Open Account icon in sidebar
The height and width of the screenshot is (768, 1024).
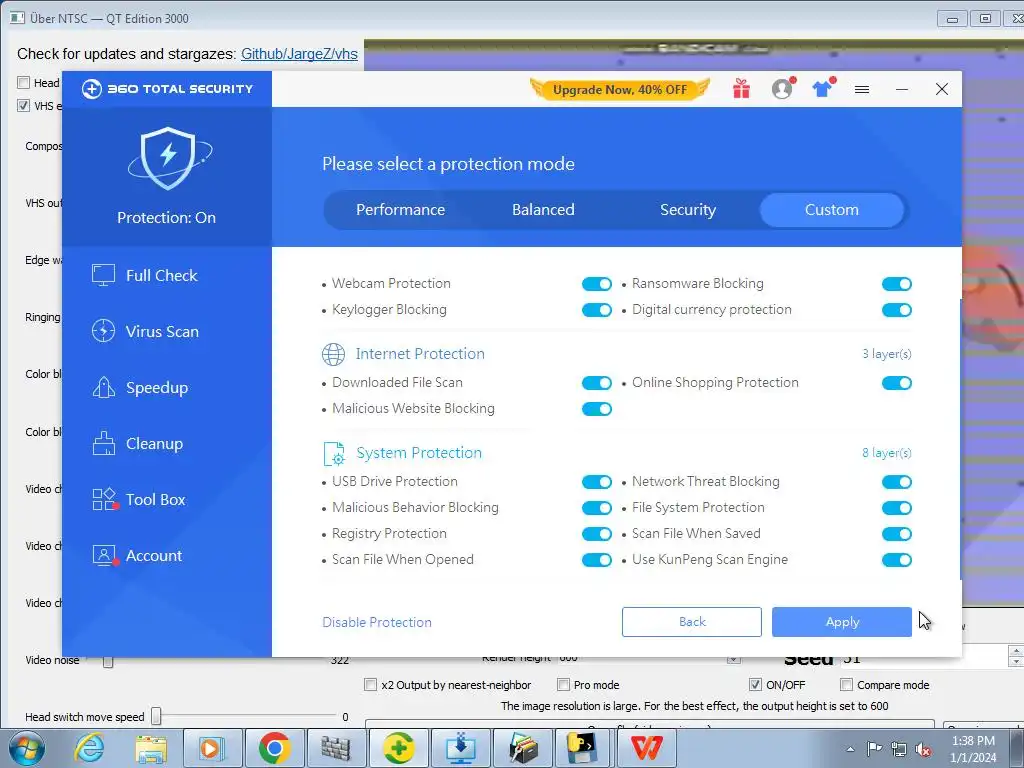point(104,556)
